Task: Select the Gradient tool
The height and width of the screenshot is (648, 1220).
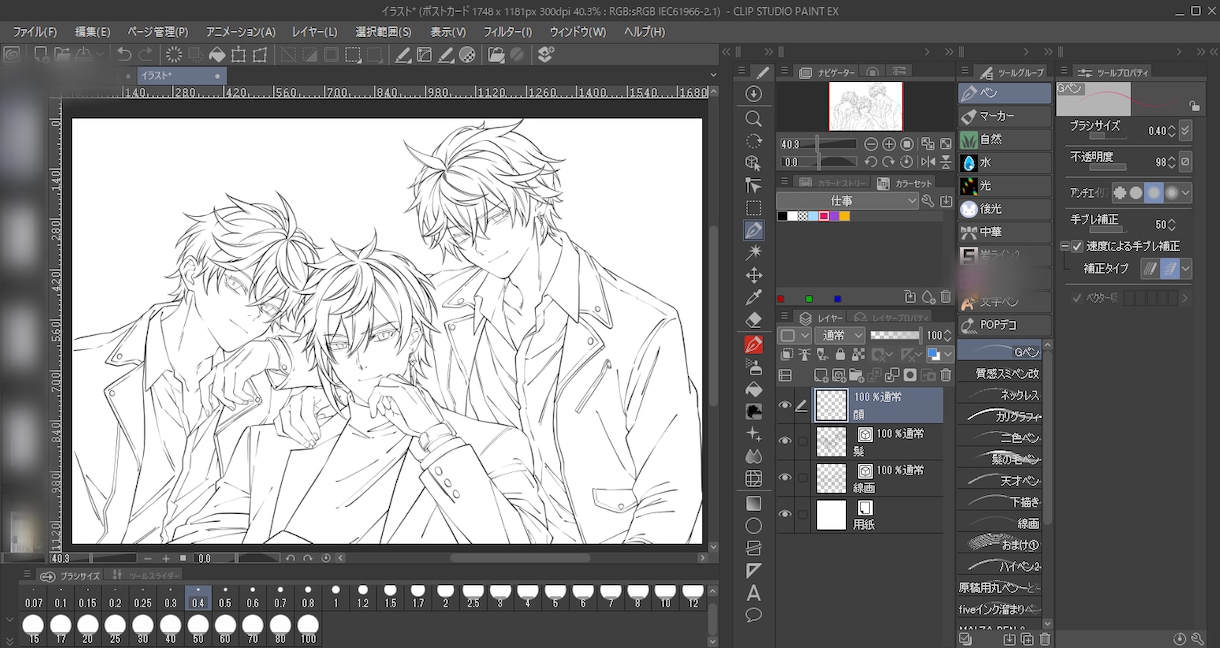Action: [754, 503]
